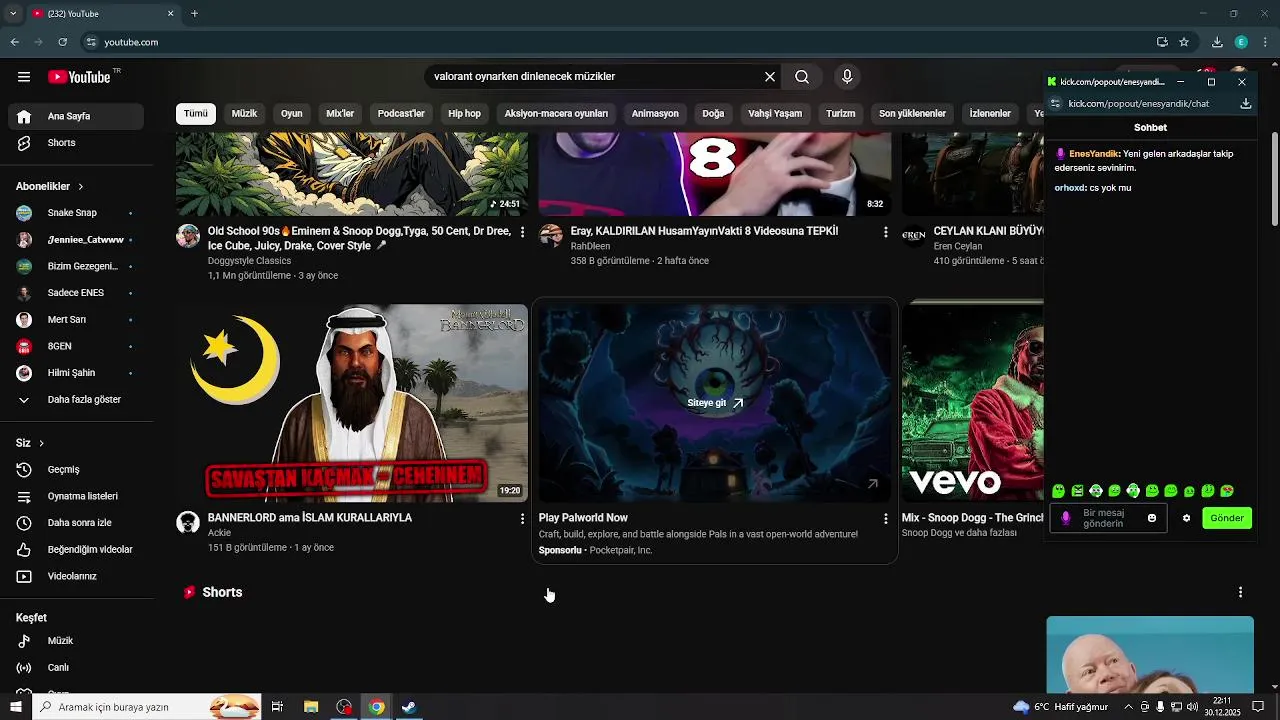
Task: Go to Ana Sayfa in the sidebar
Action: (x=76, y=116)
